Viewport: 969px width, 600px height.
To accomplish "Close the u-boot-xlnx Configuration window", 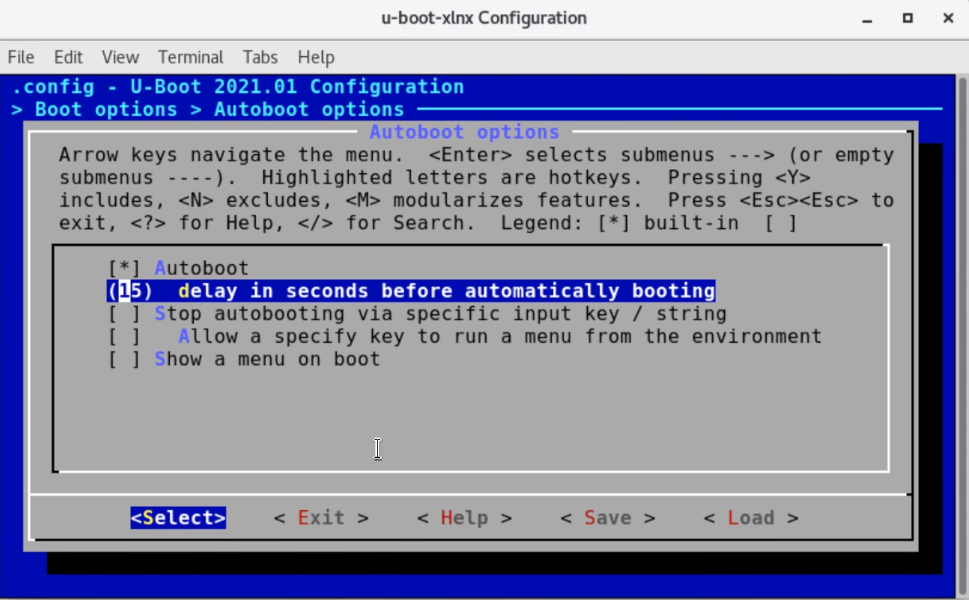I will pyautogui.click(x=948, y=19).
